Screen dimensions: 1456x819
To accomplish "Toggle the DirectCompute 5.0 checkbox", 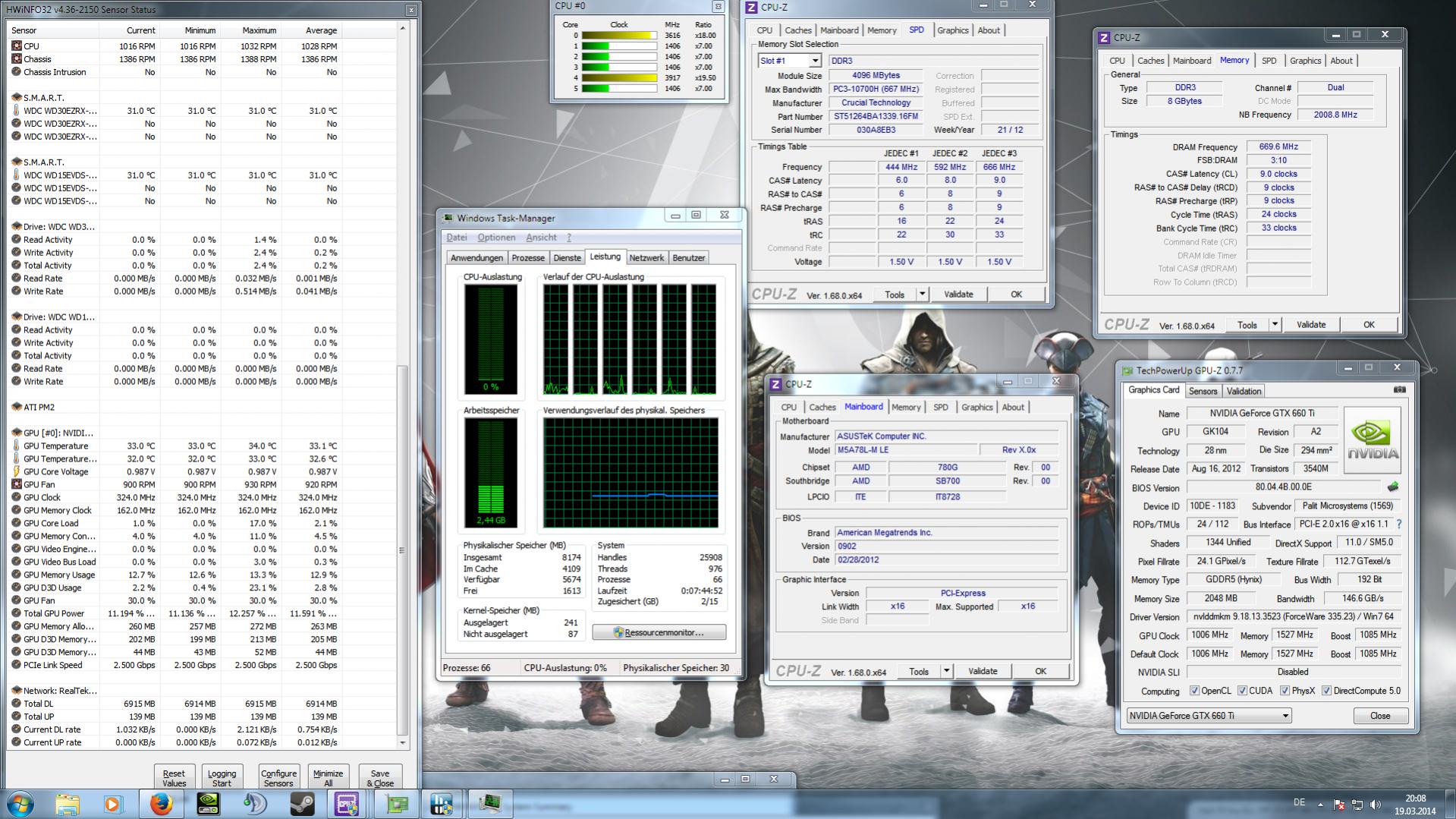I will coord(1326,691).
